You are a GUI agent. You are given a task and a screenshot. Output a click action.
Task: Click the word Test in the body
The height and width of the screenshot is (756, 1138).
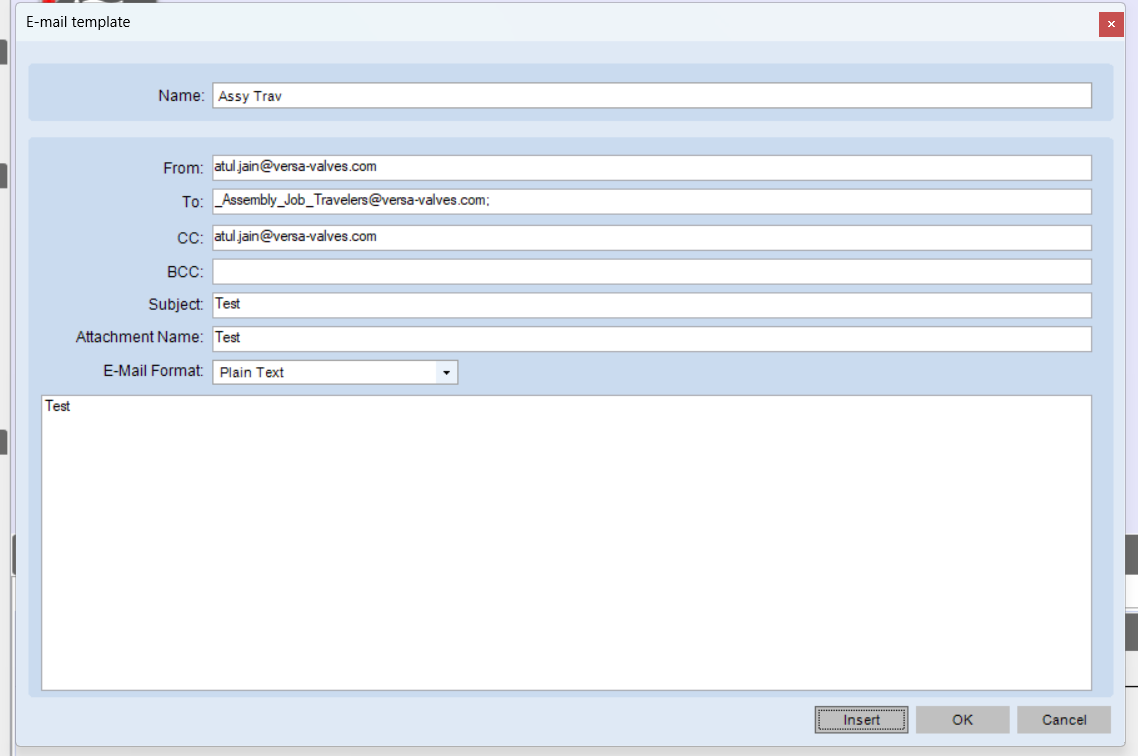pyautogui.click(x=57, y=406)
